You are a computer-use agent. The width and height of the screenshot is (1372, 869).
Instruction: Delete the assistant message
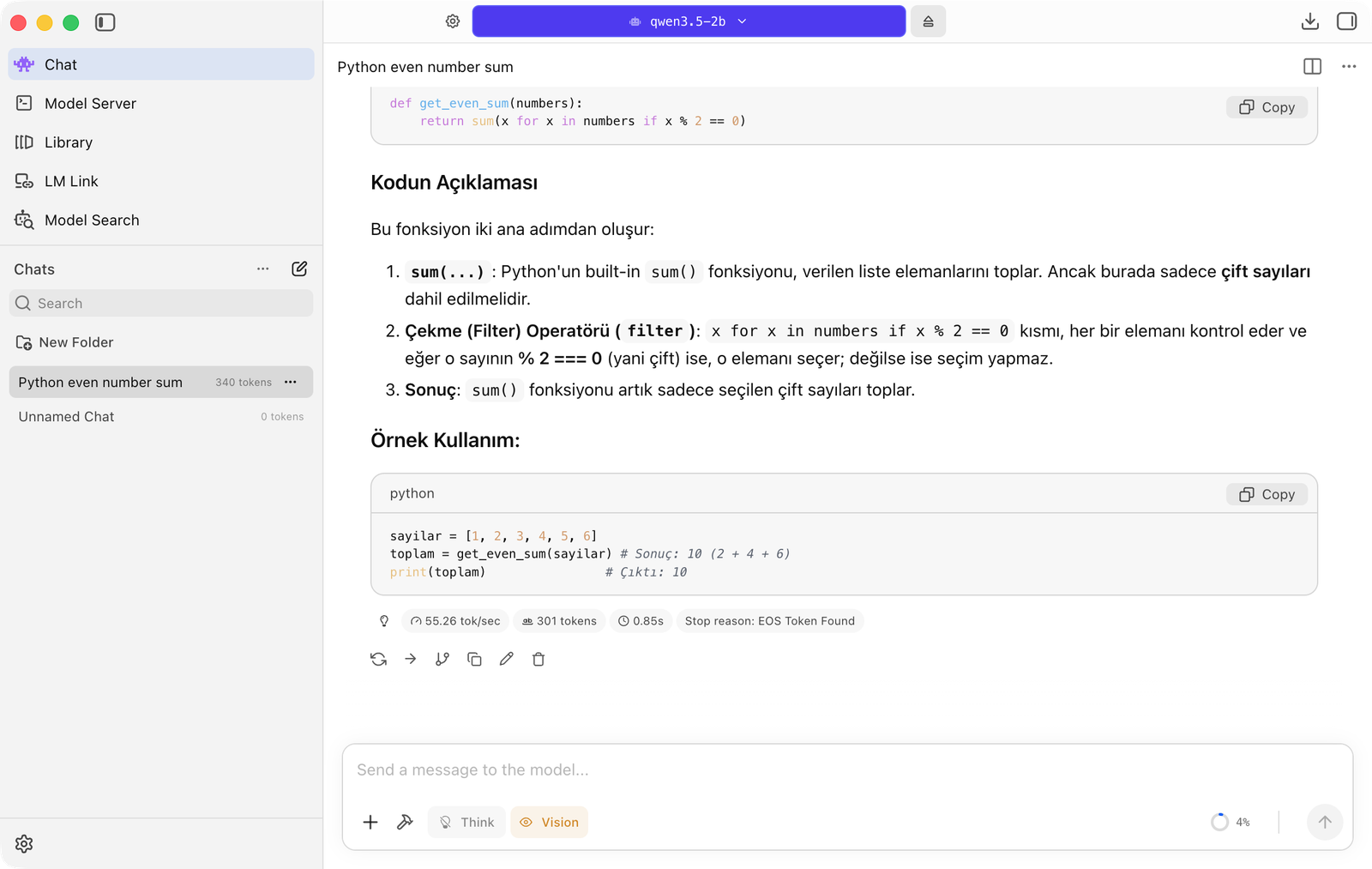[539, 659]
